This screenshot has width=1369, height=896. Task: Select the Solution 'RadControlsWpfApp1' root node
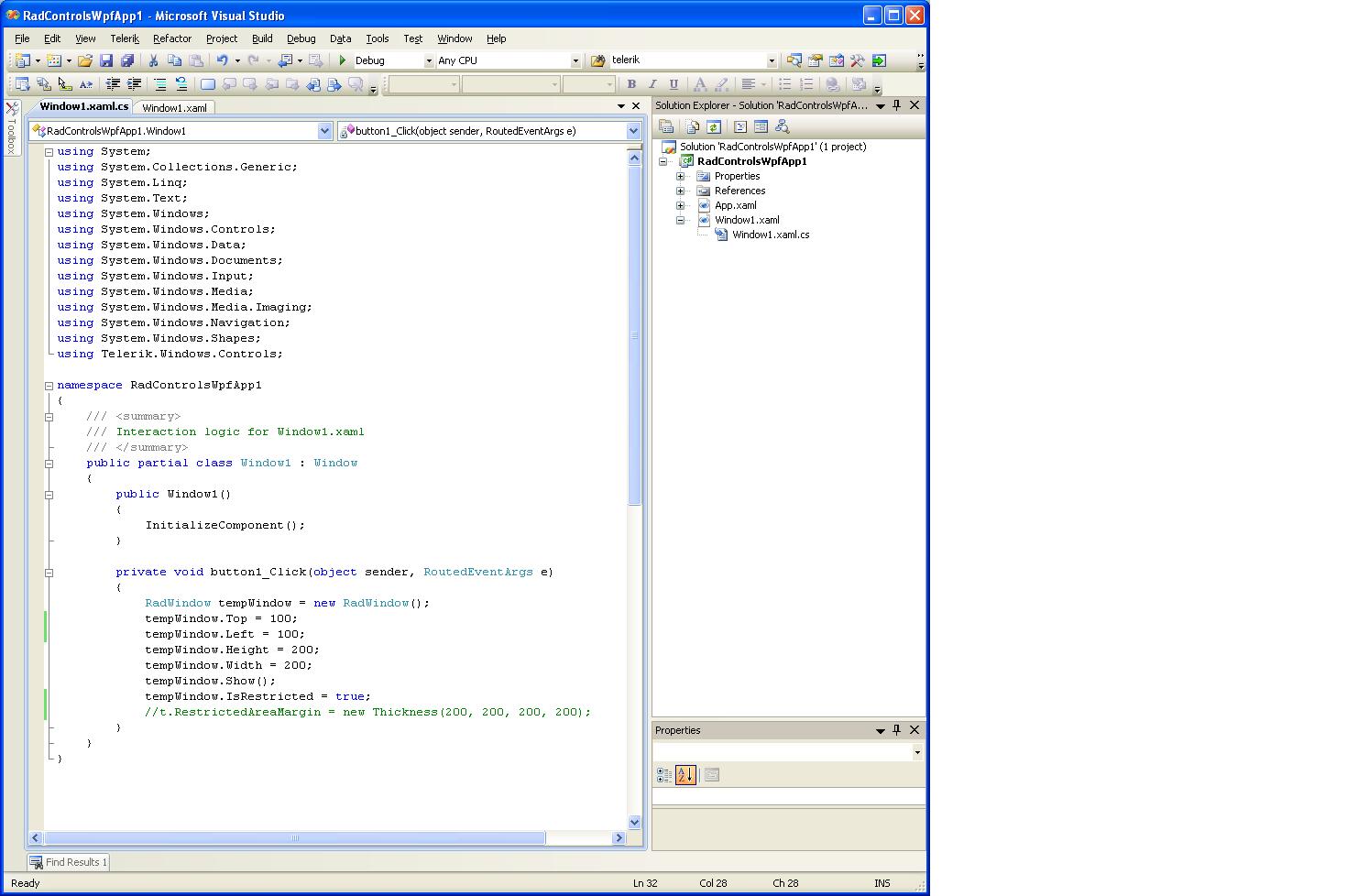772,147
